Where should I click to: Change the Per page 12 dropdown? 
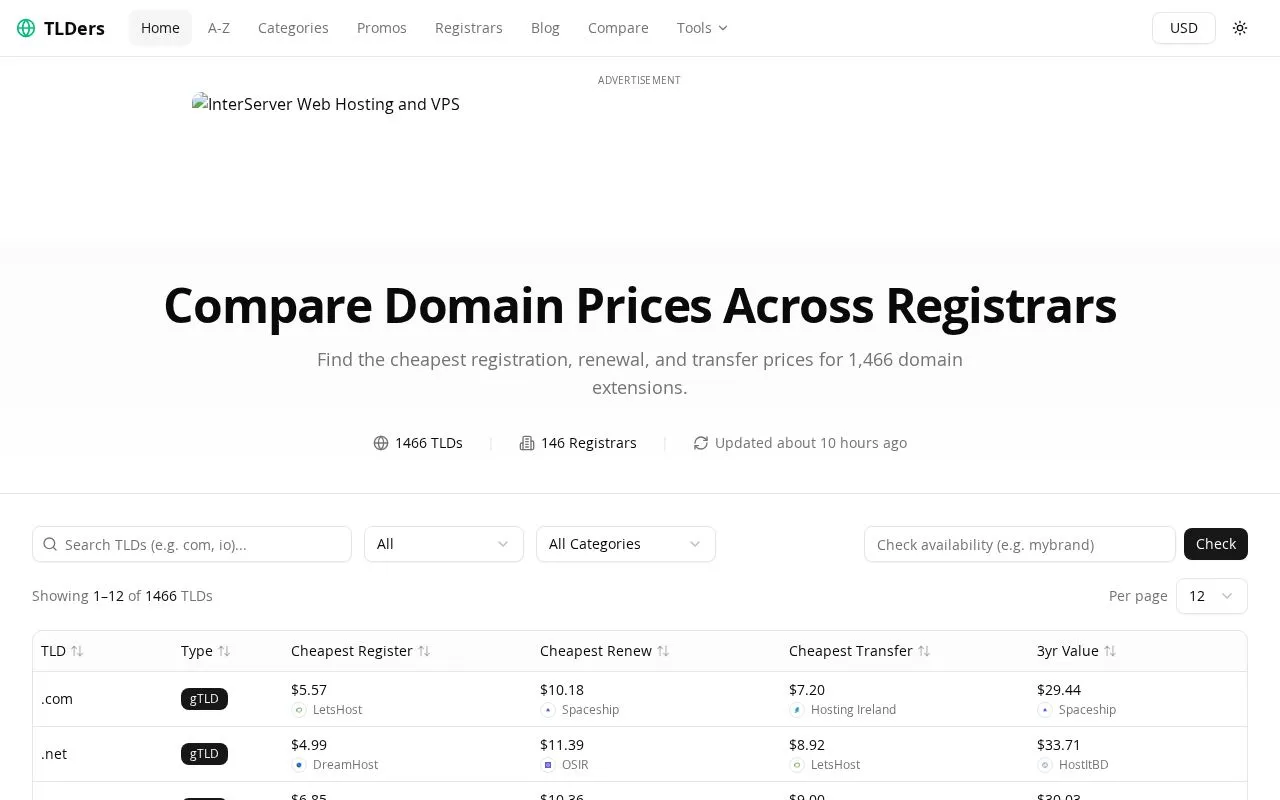click(1212, 596)
